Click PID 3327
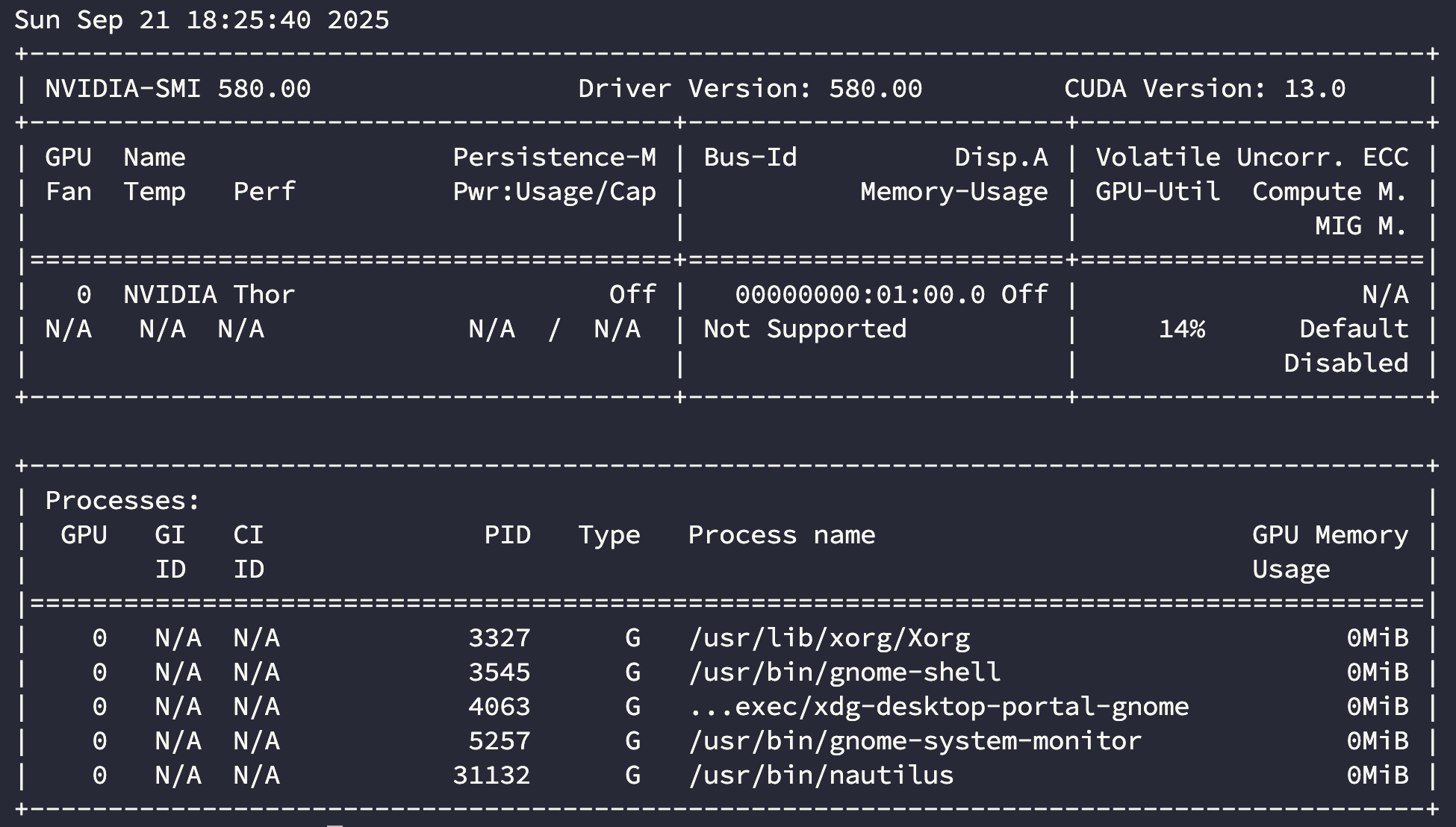Image resolution: width=1456 pixels, height=827 pixels. pyautogui.click(x=500, y=638)
